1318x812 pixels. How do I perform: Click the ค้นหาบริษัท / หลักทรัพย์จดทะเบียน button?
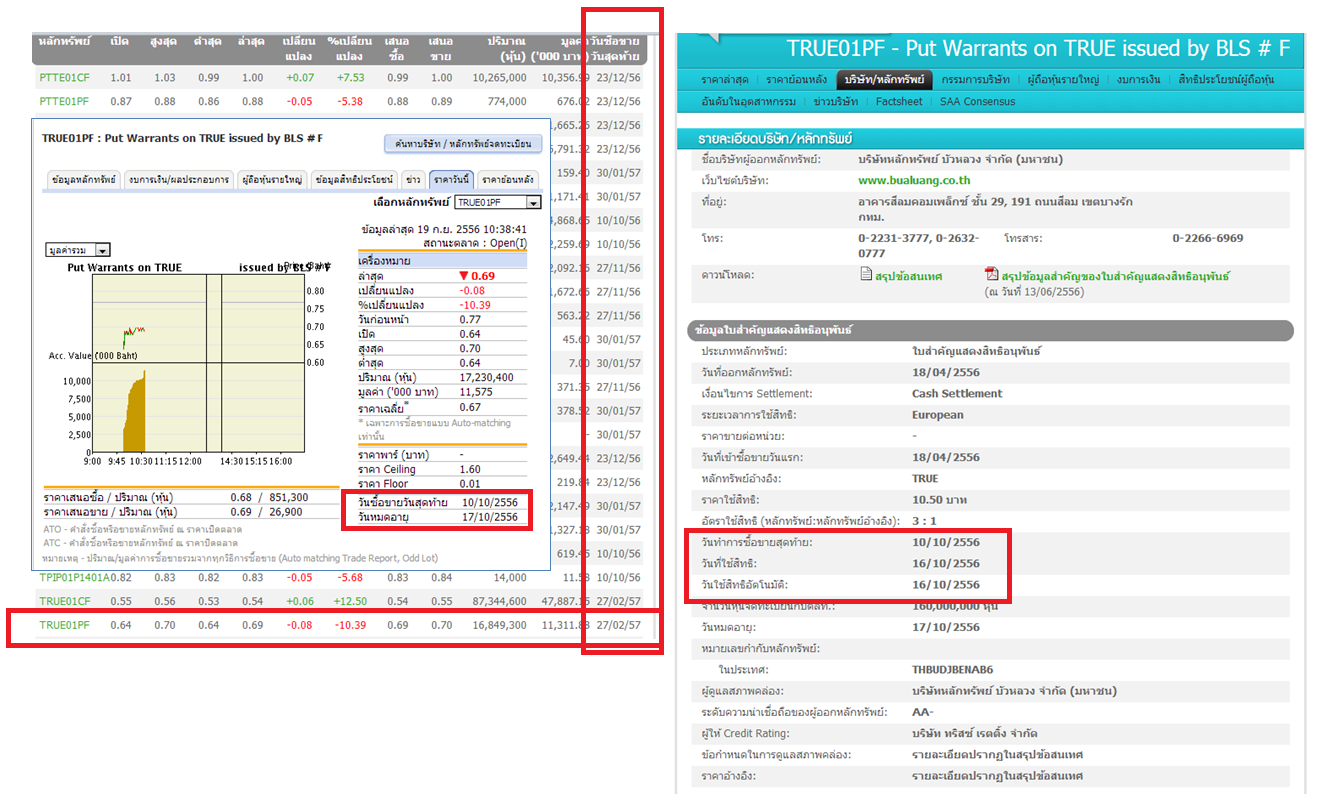(463, 144)
